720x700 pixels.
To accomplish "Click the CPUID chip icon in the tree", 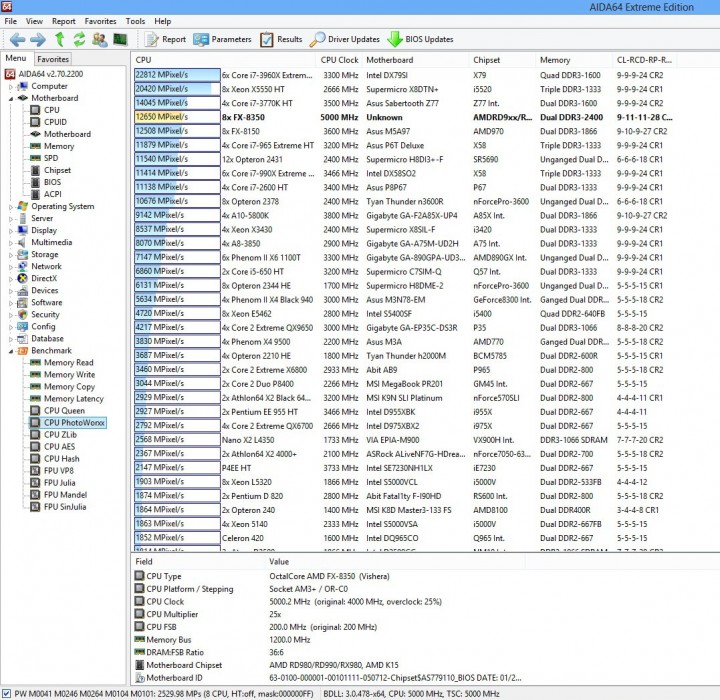I will click(x=35, y=122).
